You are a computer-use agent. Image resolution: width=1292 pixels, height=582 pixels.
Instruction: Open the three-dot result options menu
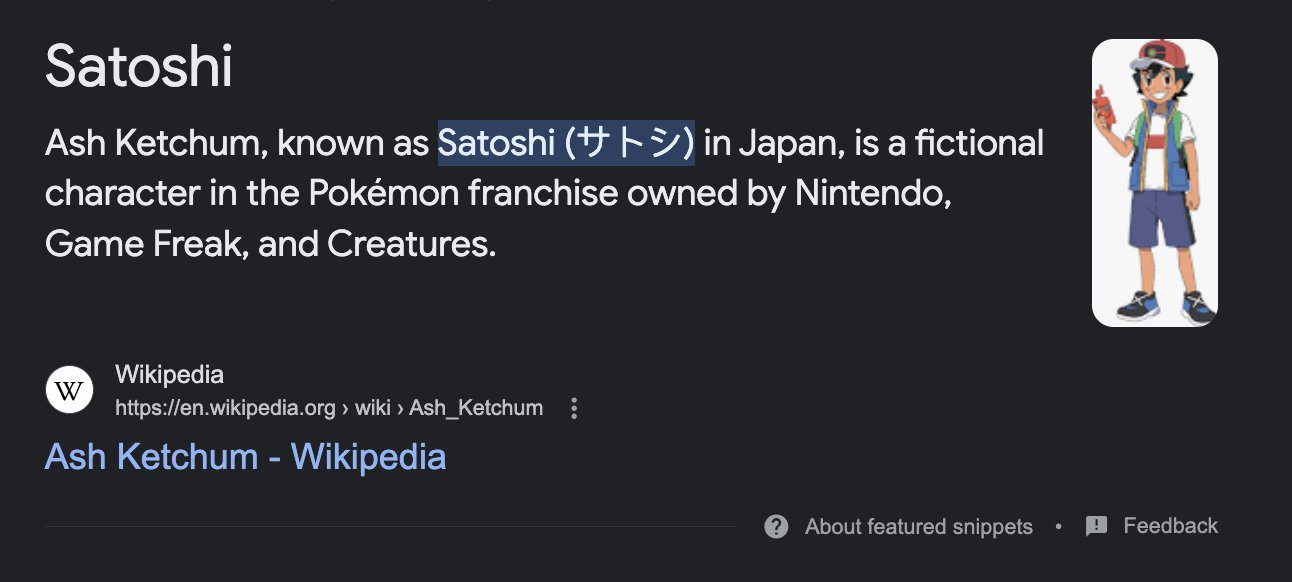(574, 408)
